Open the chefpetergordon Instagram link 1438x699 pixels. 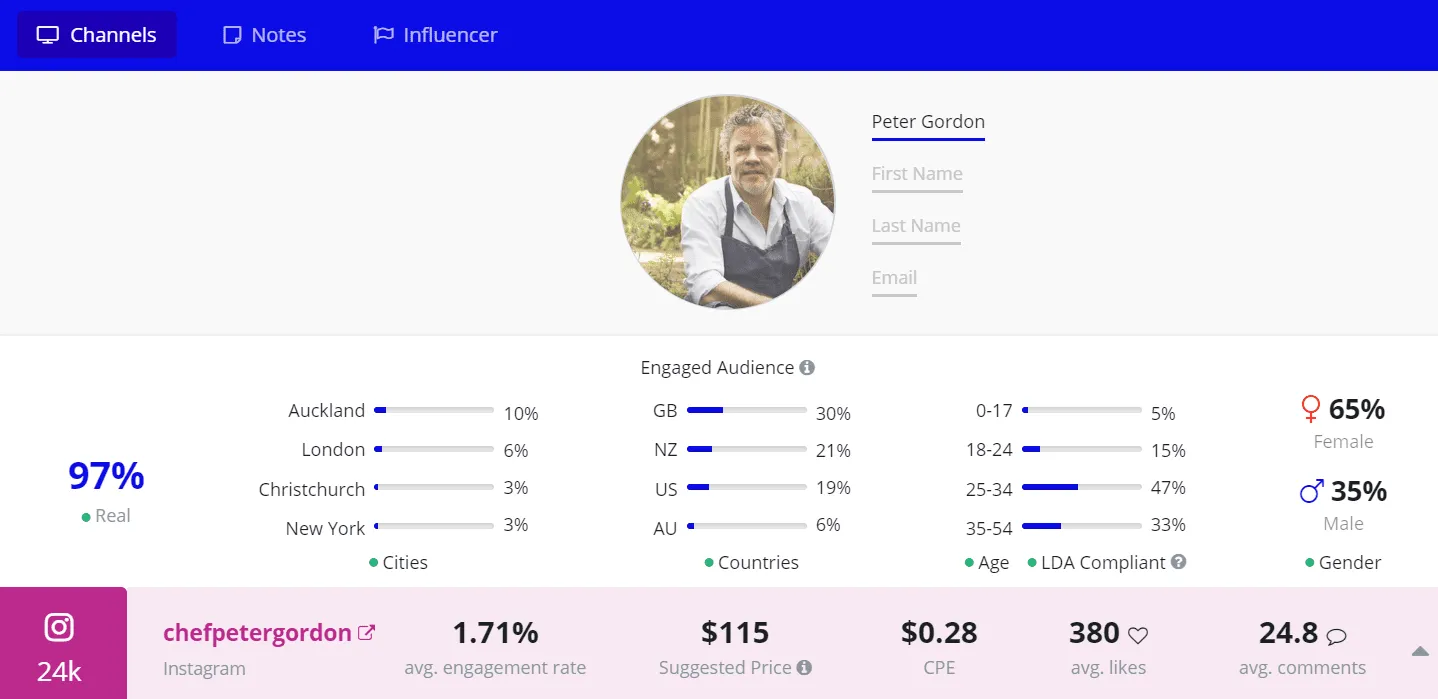(x=257, y=633)
